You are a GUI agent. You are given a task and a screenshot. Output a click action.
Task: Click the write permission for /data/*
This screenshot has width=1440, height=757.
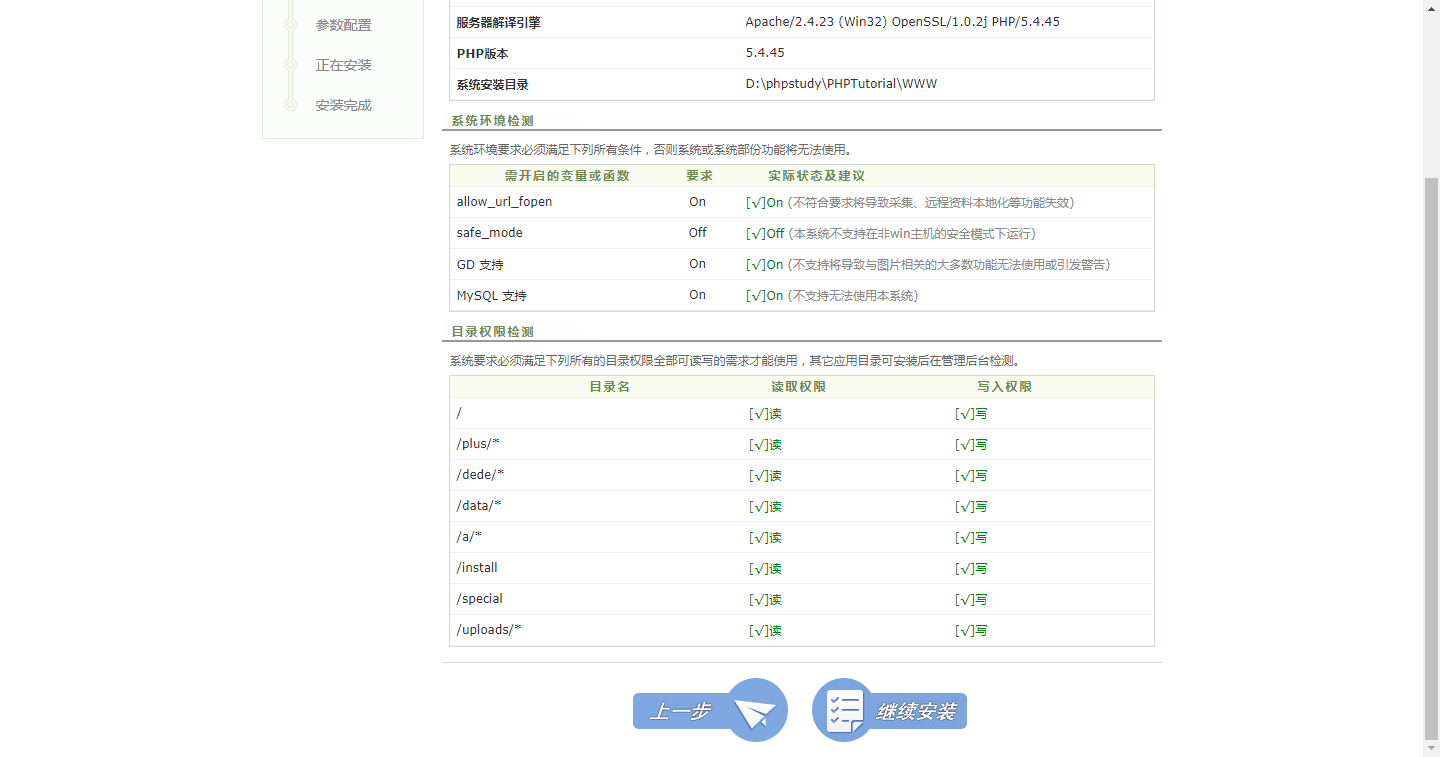coord(971,506)
